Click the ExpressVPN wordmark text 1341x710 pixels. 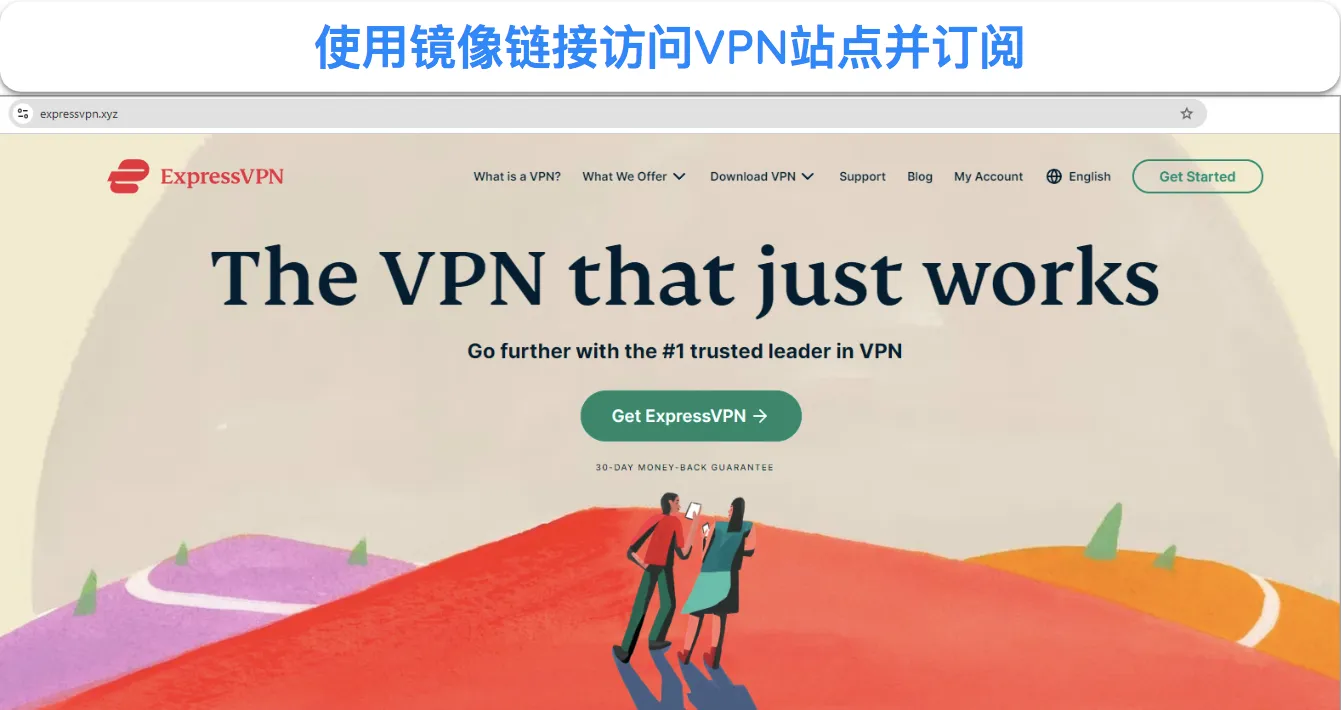point(222,177)
